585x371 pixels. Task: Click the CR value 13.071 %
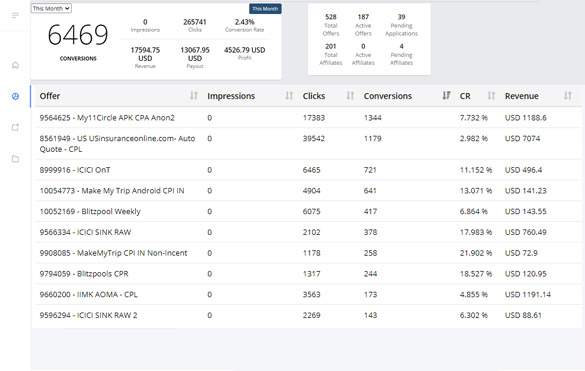tap(476, 191)
